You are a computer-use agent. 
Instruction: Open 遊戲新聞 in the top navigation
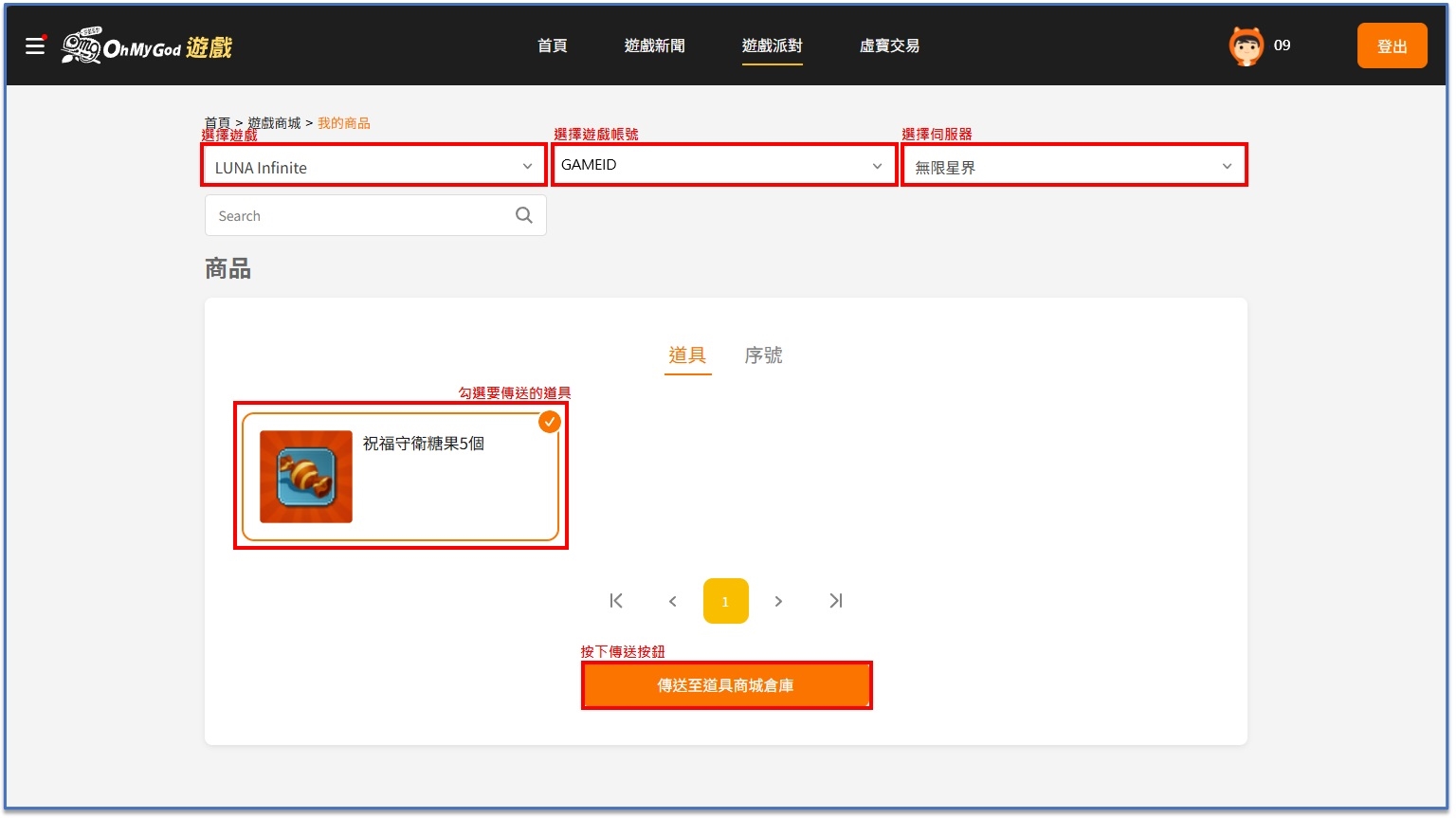[x=654, y=45]
